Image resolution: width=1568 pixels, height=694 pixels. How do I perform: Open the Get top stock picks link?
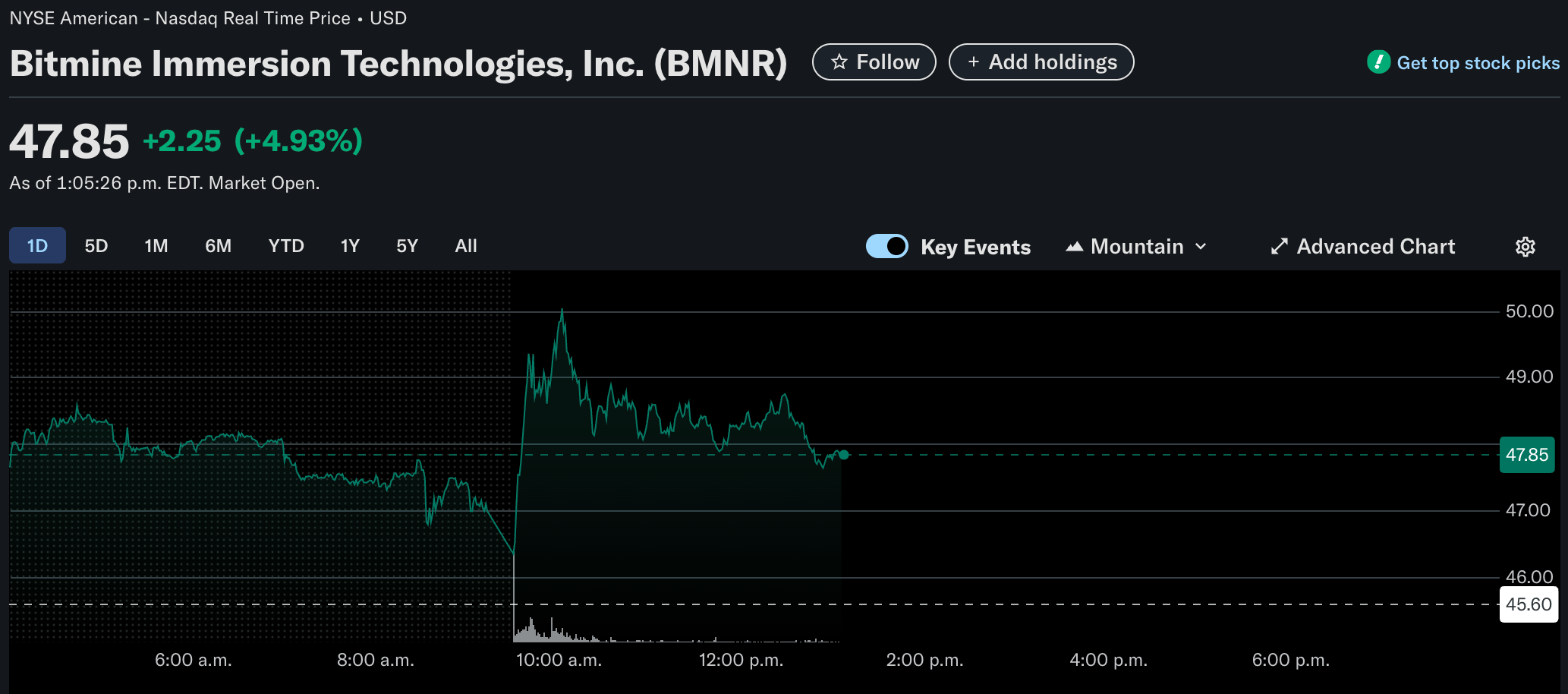[1478, 63]
